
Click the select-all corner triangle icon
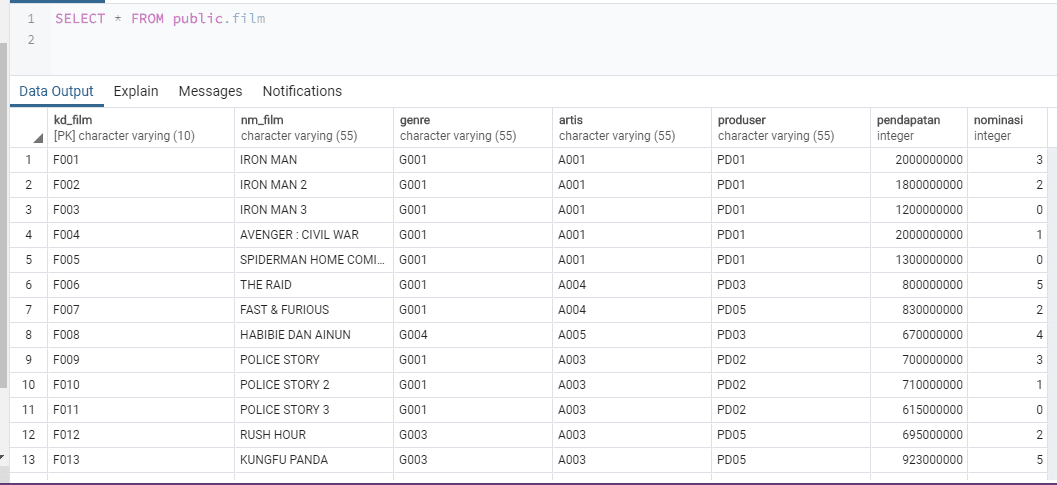(x=38, y=137)
